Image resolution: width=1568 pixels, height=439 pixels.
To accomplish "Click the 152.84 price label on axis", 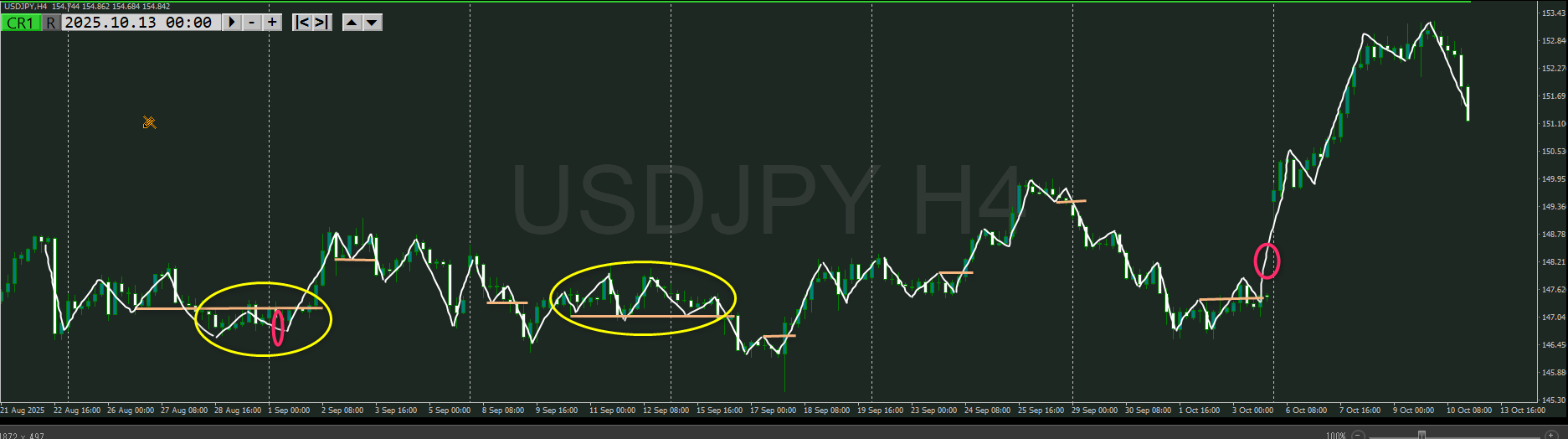I will tap(1554, 41).
